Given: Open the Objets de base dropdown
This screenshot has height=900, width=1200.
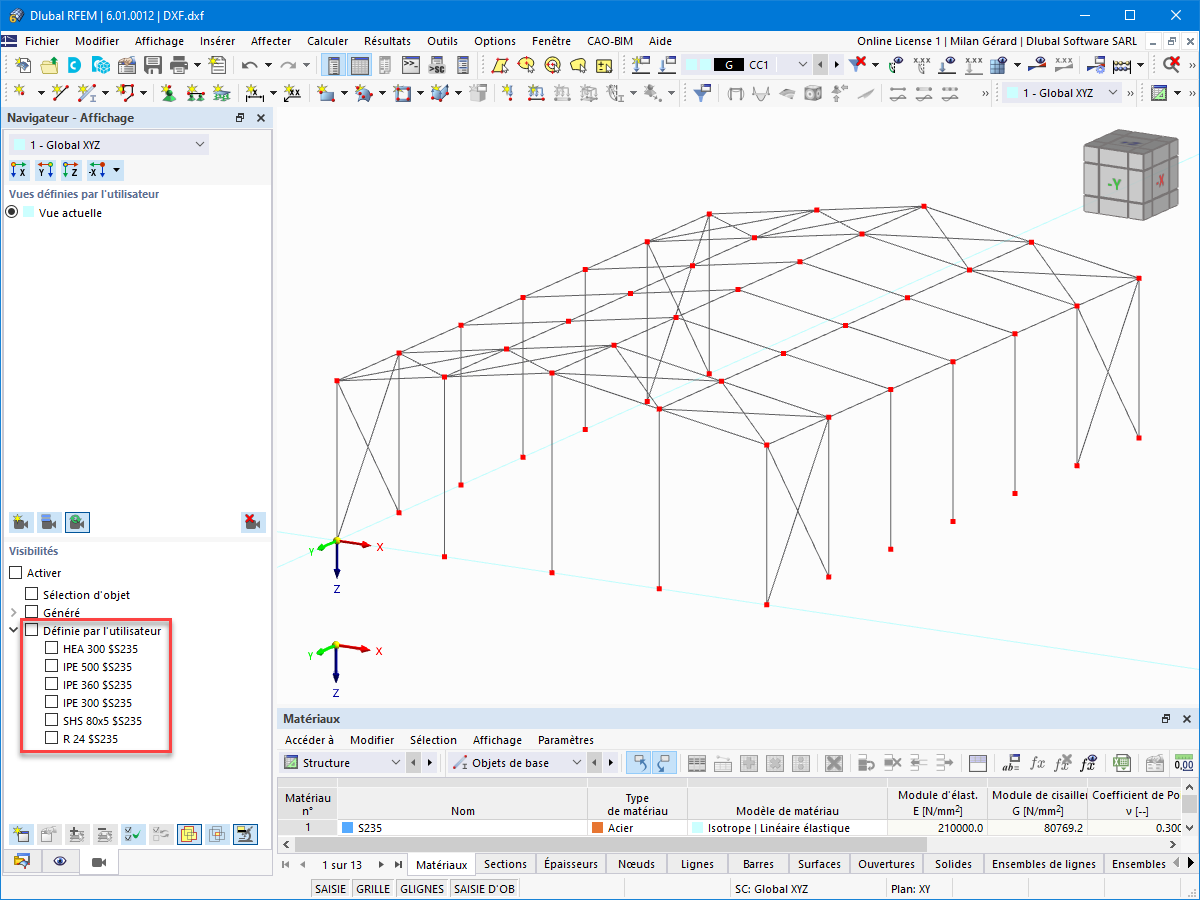Looking at the screenshot, I should 516,763.
